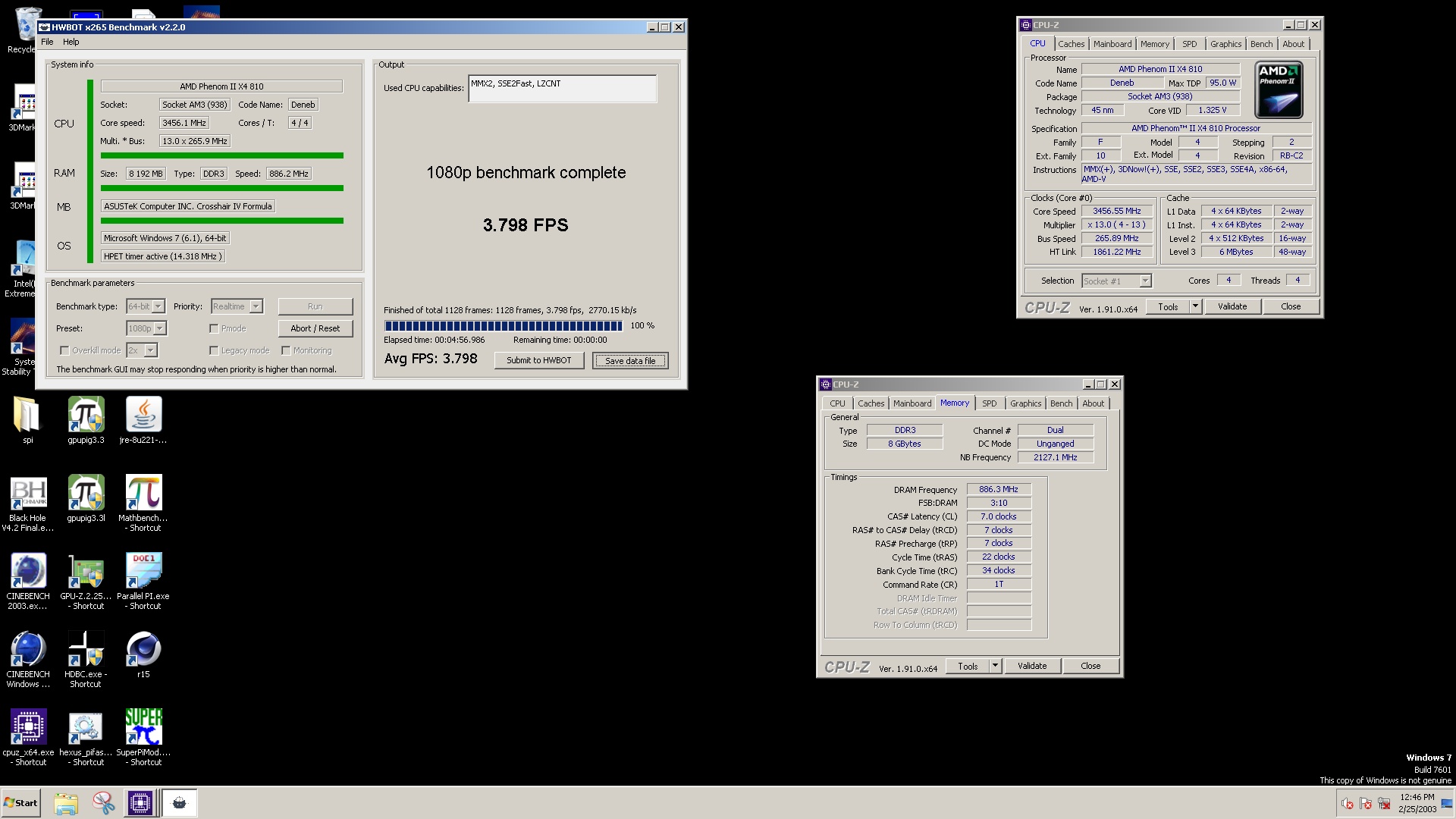Open the r15 Cinebench icon
This screenshot has width=1456, height=819.
point(143,654)
